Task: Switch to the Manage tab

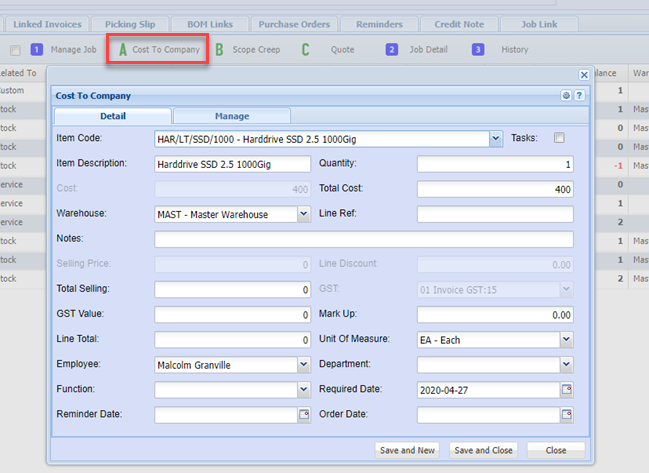Action: [232, 116]
